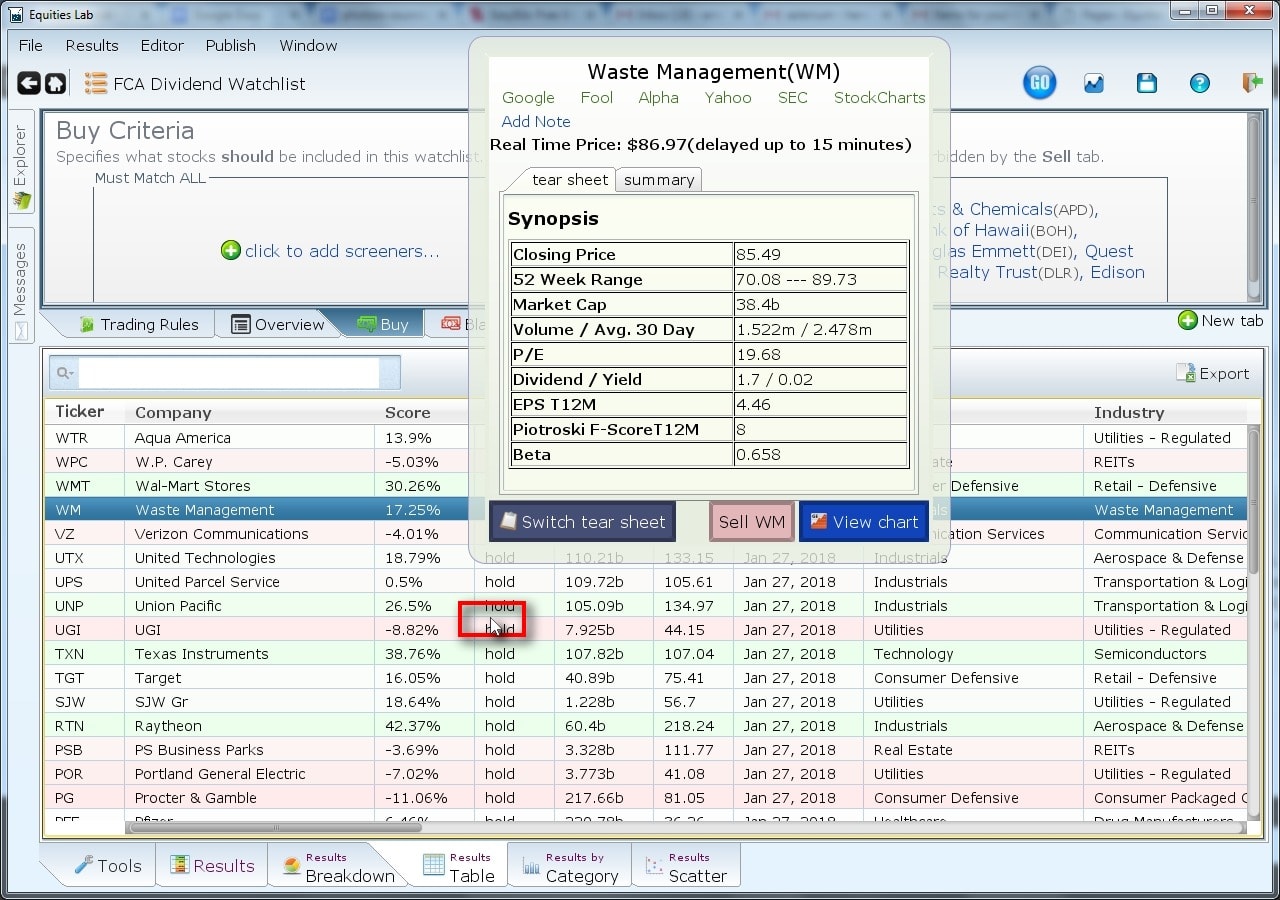Open the Google link for WM
Screen dimensions: 1280x900
(x=528, y=98)
